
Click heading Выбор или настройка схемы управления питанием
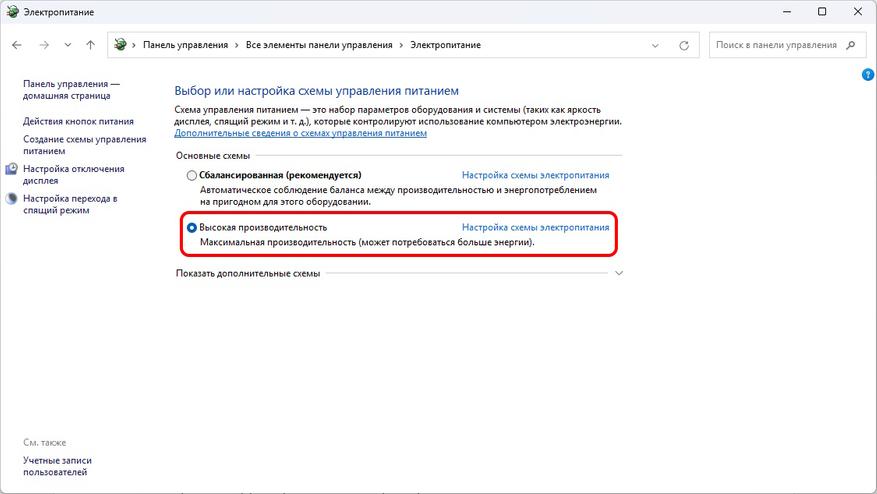[317, 91]
